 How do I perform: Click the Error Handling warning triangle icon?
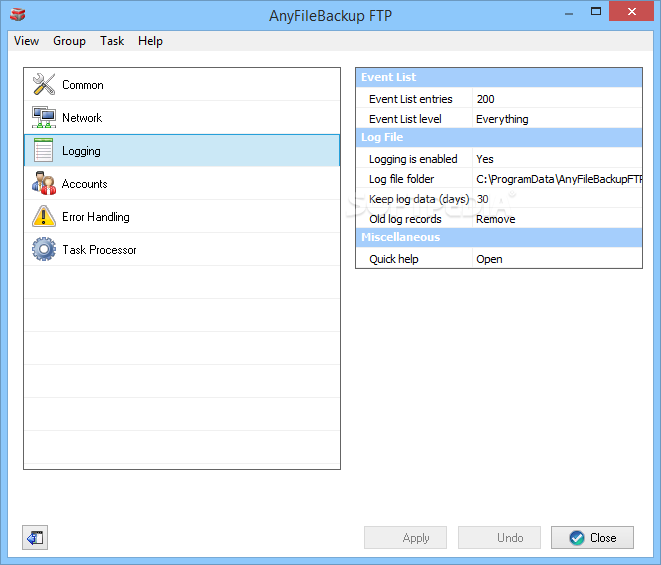[44, 216]
